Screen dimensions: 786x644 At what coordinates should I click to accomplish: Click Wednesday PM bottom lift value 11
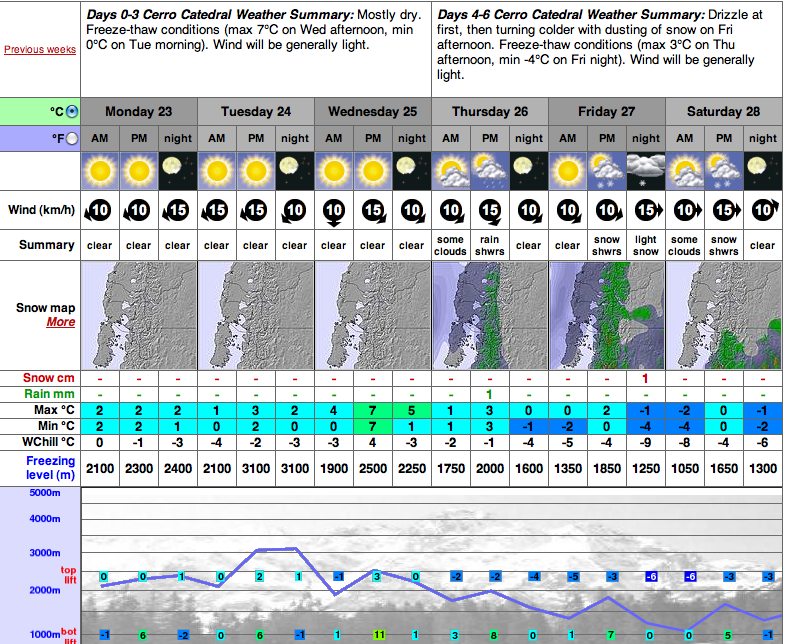[379, 635]
